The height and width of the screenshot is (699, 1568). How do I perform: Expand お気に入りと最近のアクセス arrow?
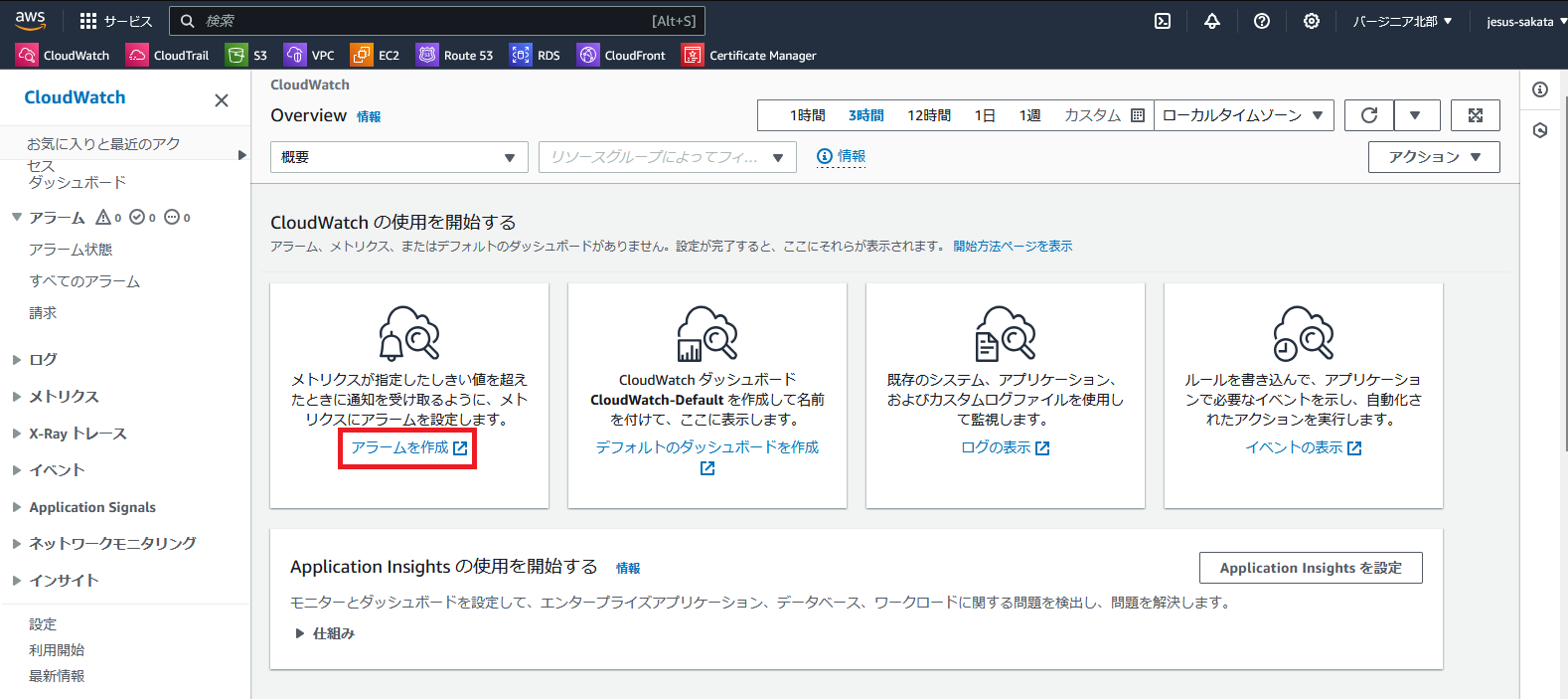(x=241, y=155)
